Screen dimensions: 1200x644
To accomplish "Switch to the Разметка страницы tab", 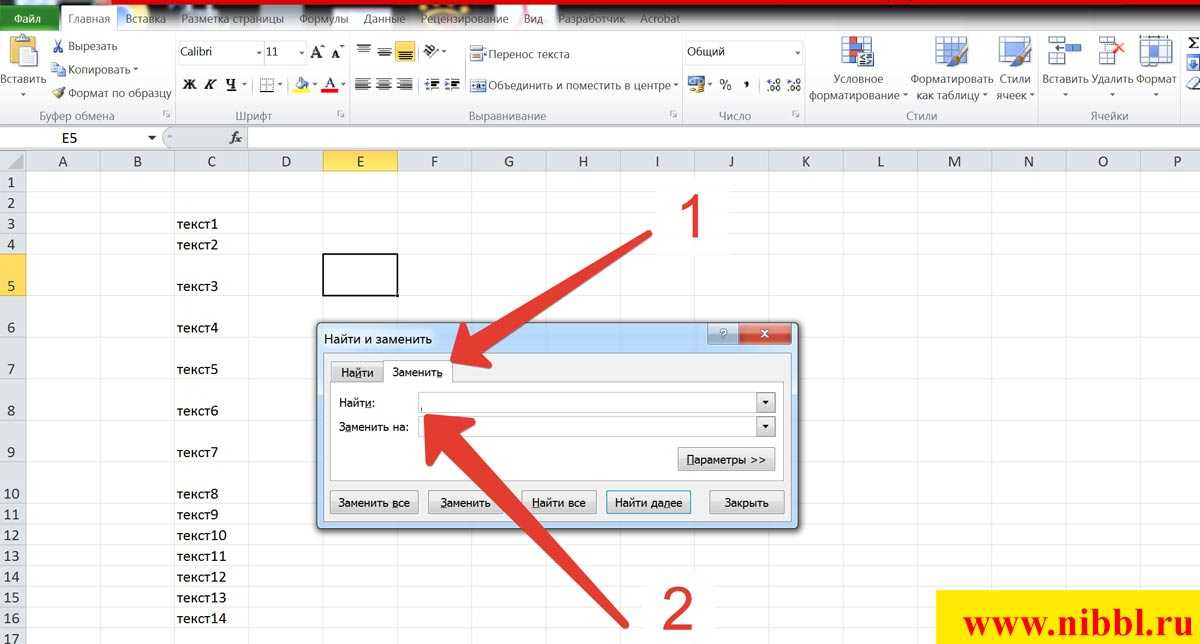I will point(232,18).
